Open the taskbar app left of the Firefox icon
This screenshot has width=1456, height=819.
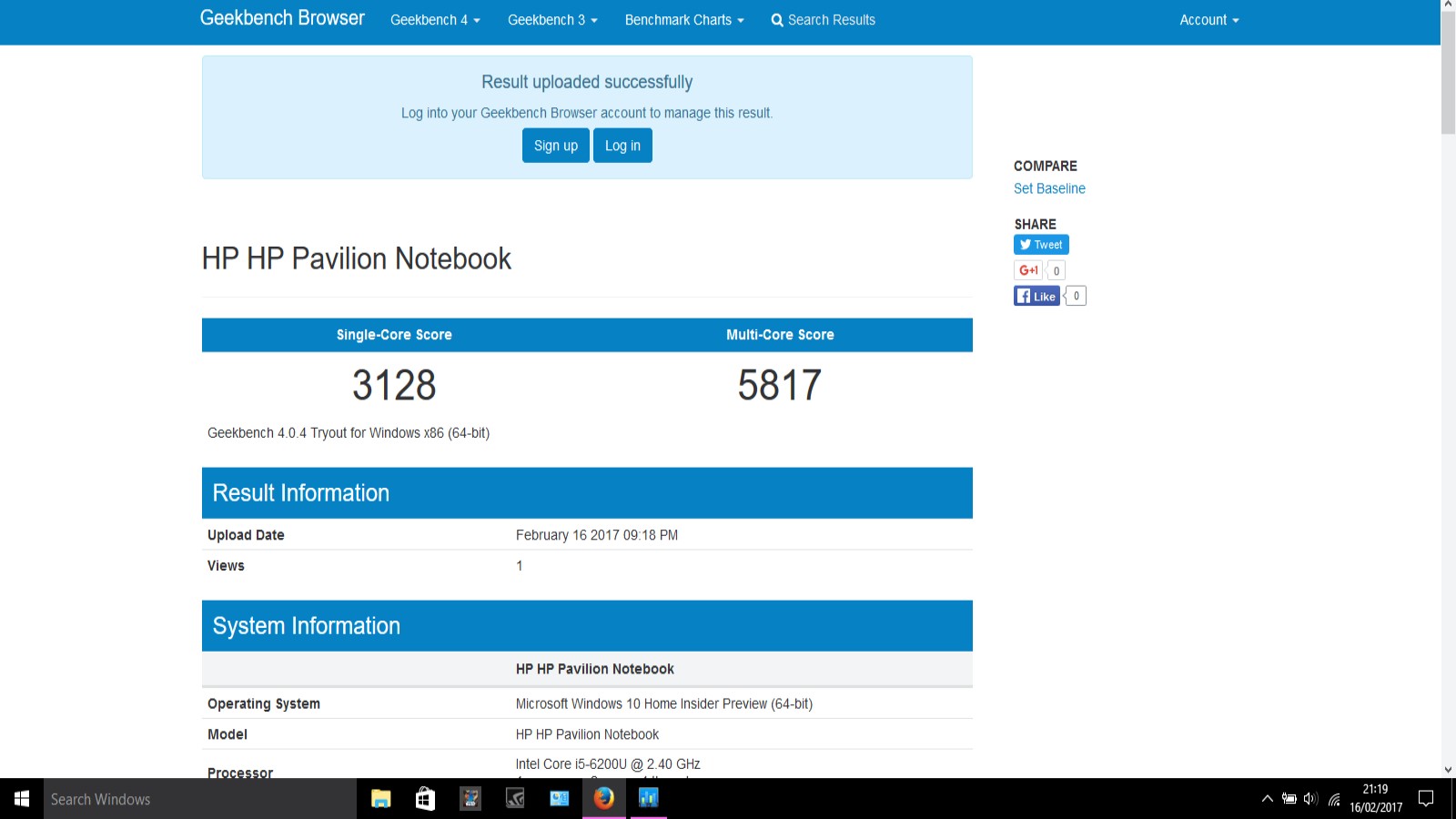pyautogui.click(x=560, y=799)
